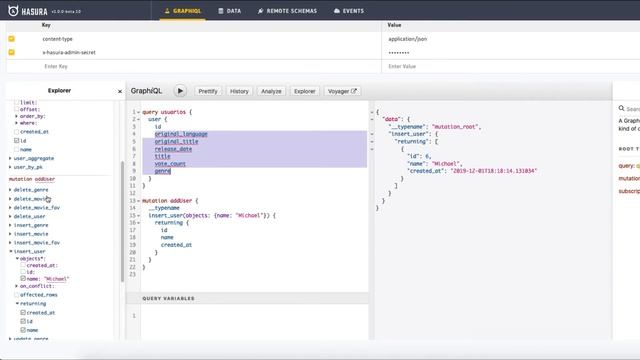The height and width of the screenshot is (360, 640).
Task: Fold insert_user block at line 15
Action: tap(138, 216)
